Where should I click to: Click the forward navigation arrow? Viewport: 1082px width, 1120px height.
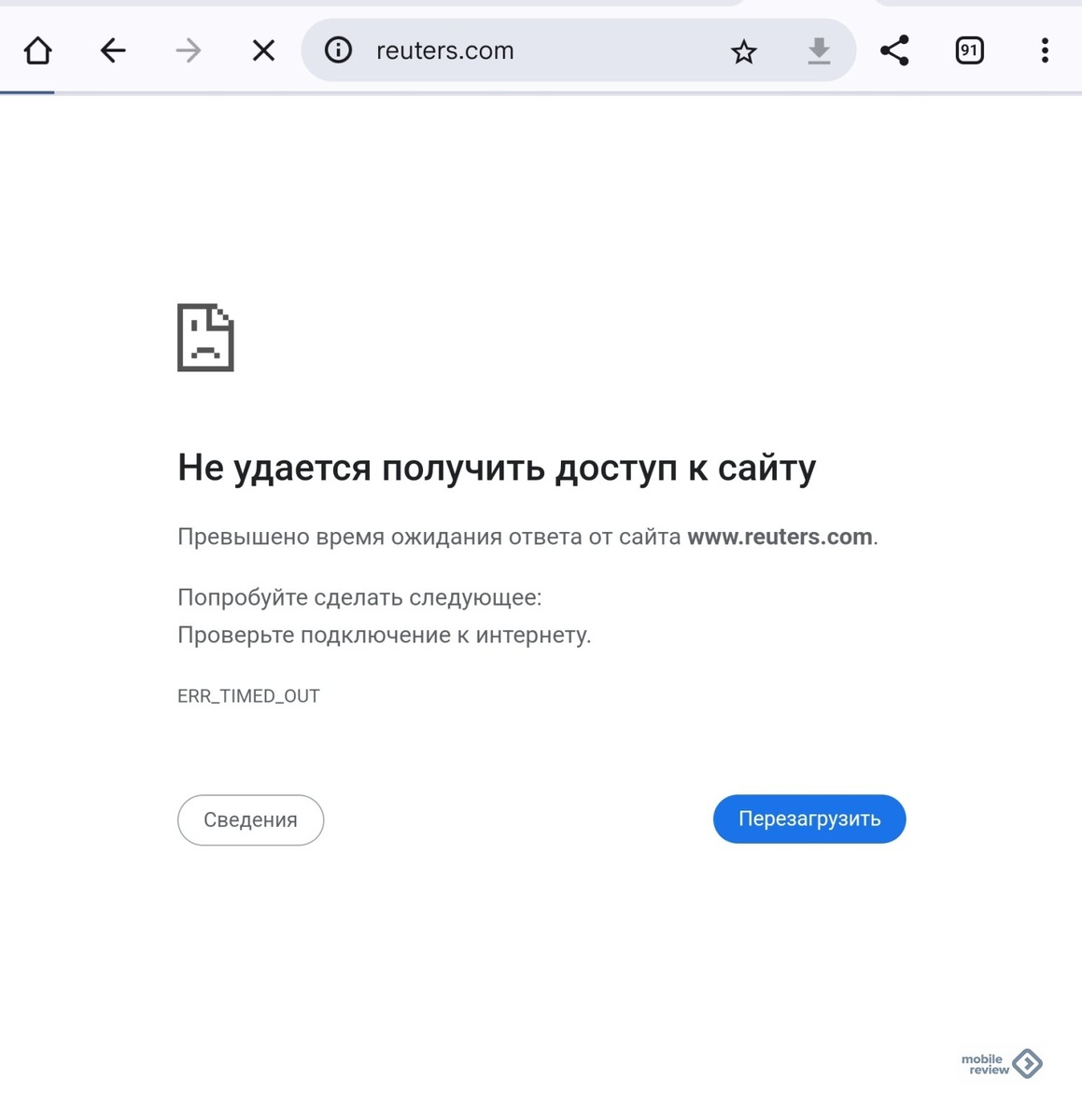(189, 50)
